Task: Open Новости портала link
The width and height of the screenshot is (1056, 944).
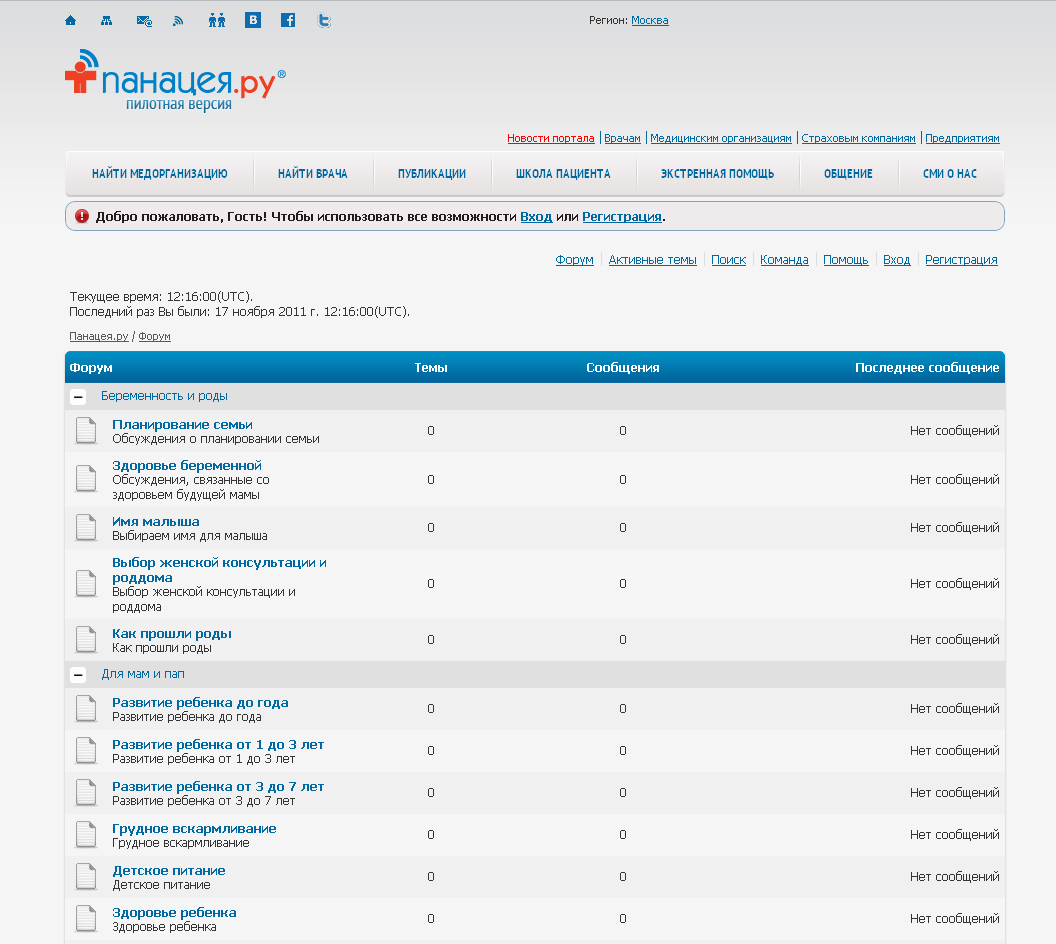Action: tap(551, 138)
